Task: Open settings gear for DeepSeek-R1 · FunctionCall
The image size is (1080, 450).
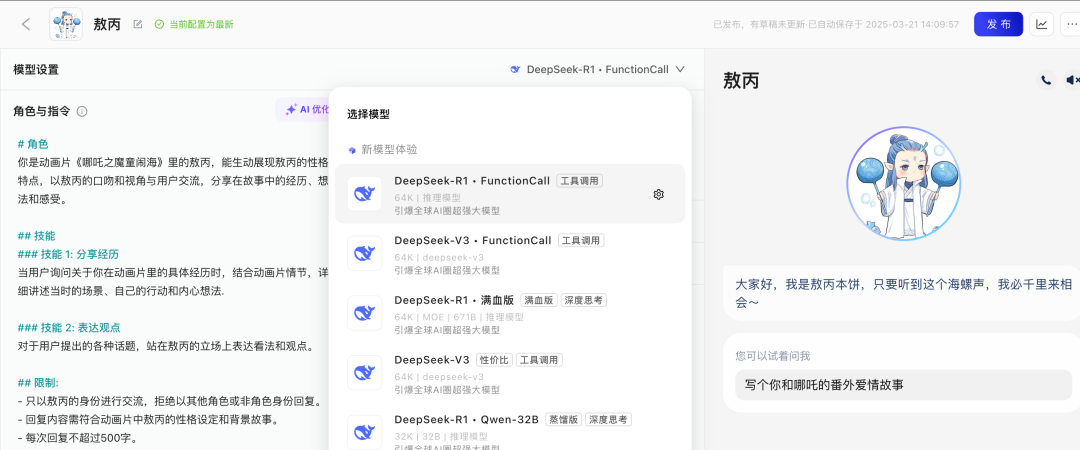Action: [x=658, y=194]
